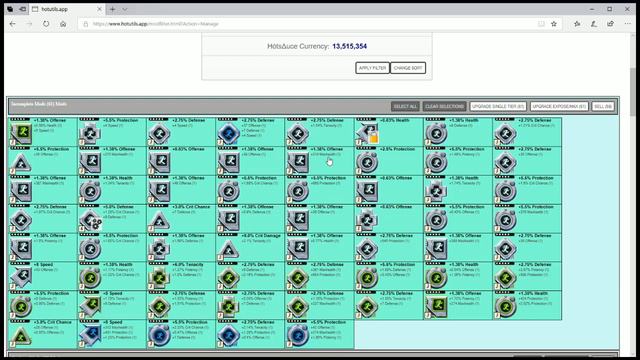Open the favorites hub icon
640x360 pixels.
pyautogui.click(x=577, y=24)
